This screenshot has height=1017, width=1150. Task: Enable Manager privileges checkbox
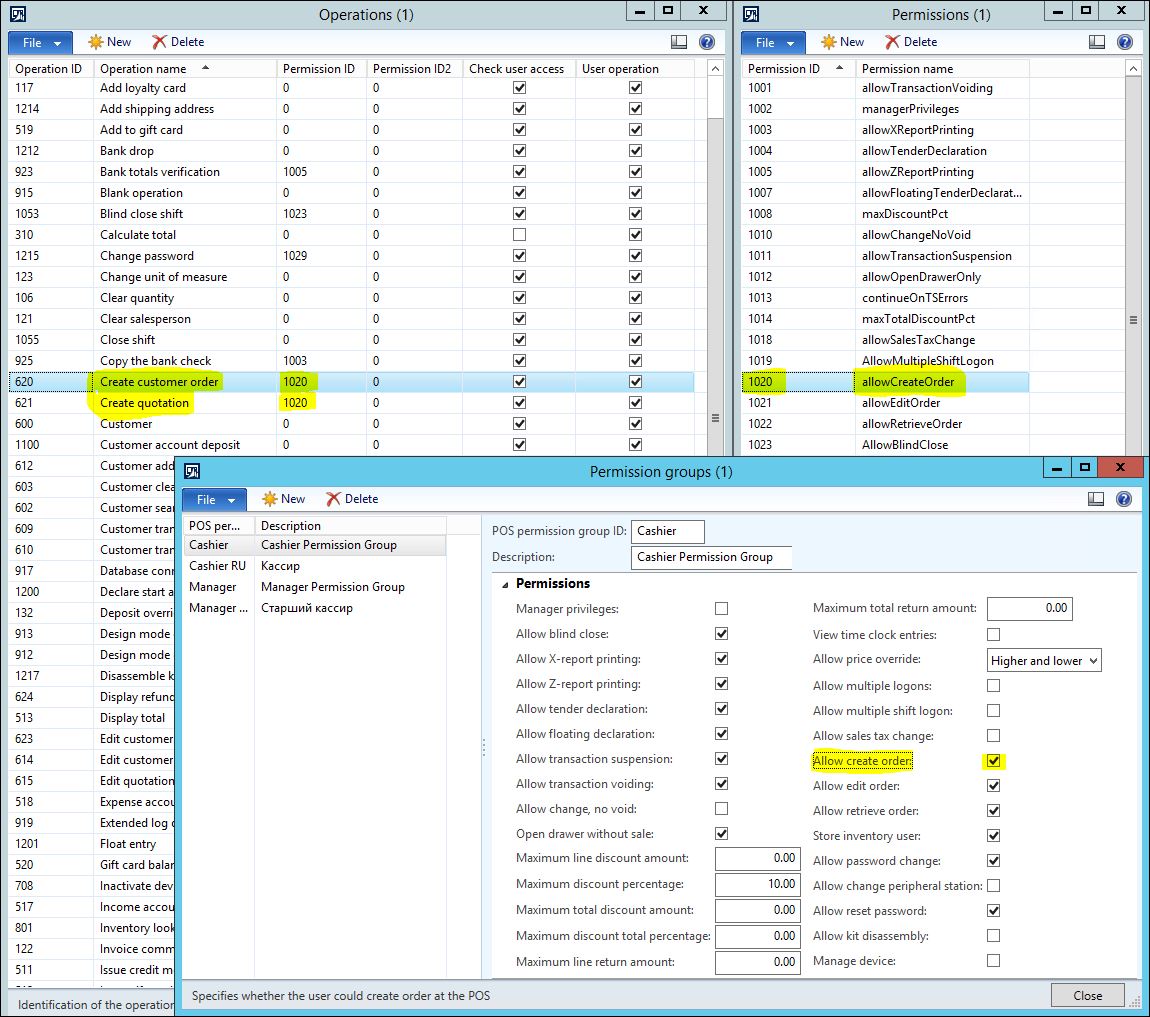(x=722, y=609)
